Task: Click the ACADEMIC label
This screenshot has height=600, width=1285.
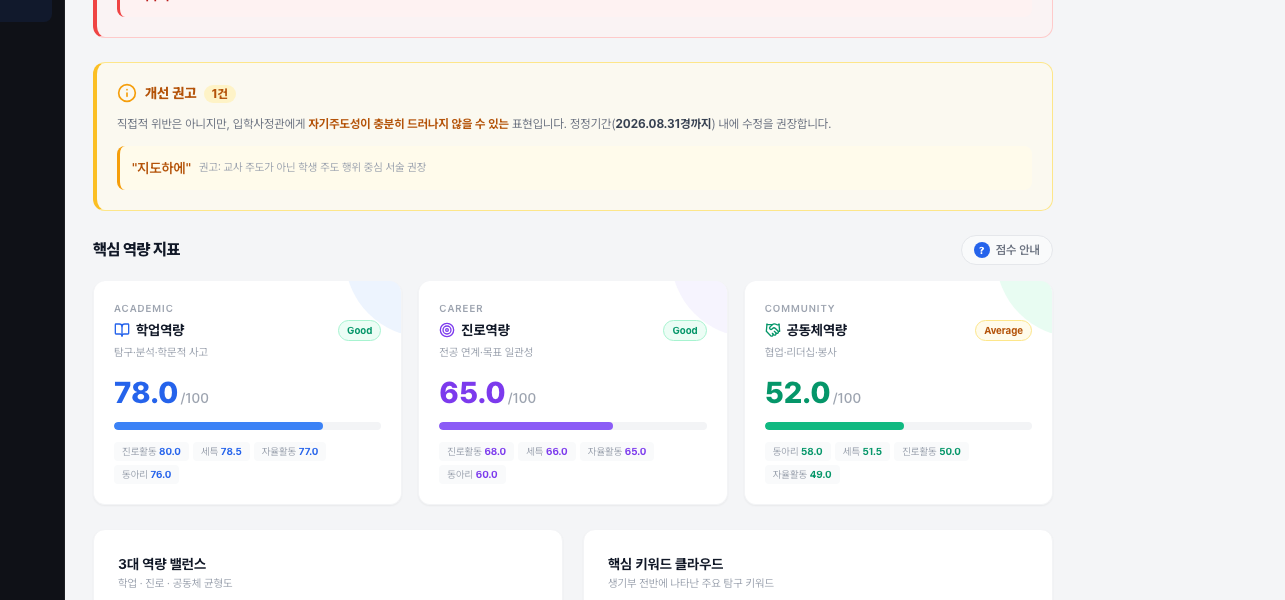Action: (144, 309)
